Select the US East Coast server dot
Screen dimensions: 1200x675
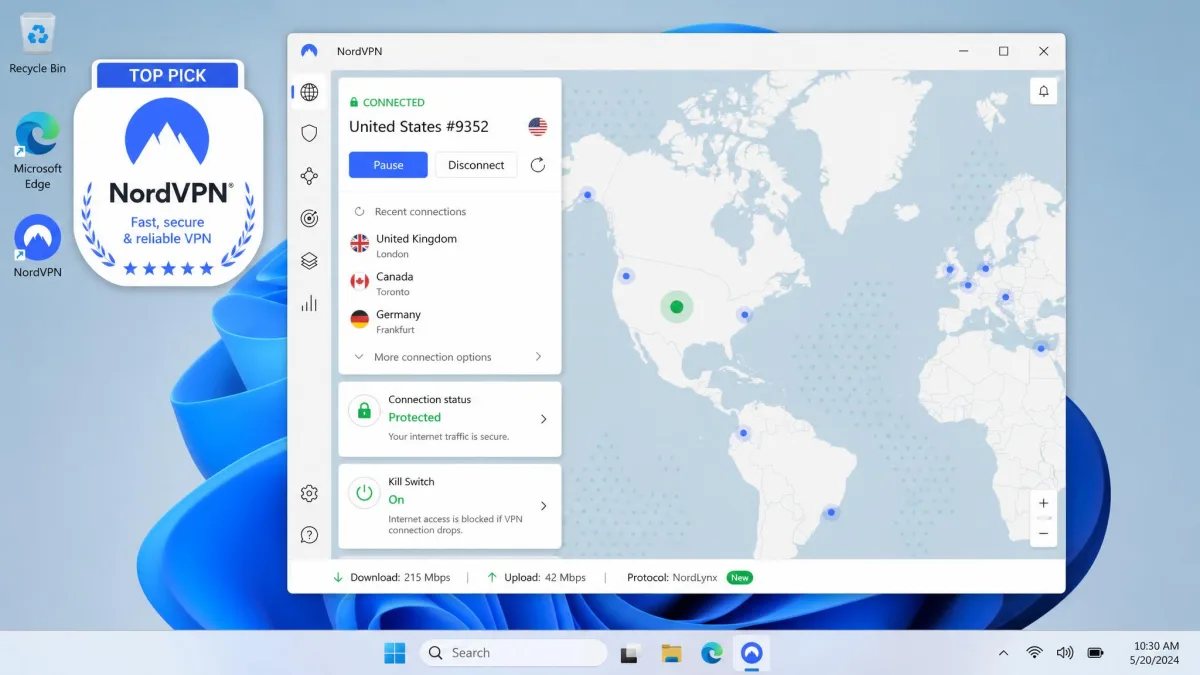tap(744, 315)
